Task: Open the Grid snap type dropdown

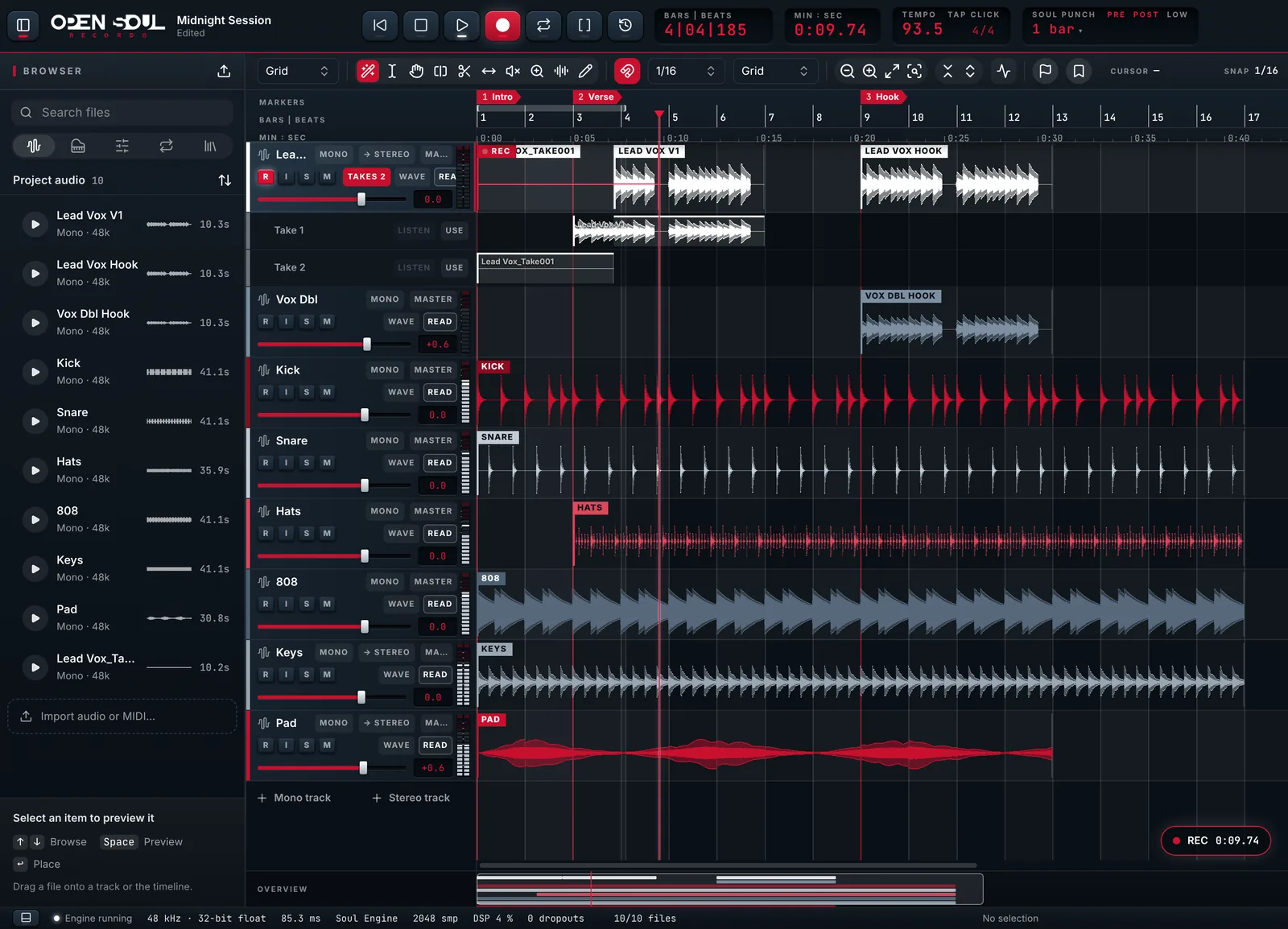Action: [775, 71]
